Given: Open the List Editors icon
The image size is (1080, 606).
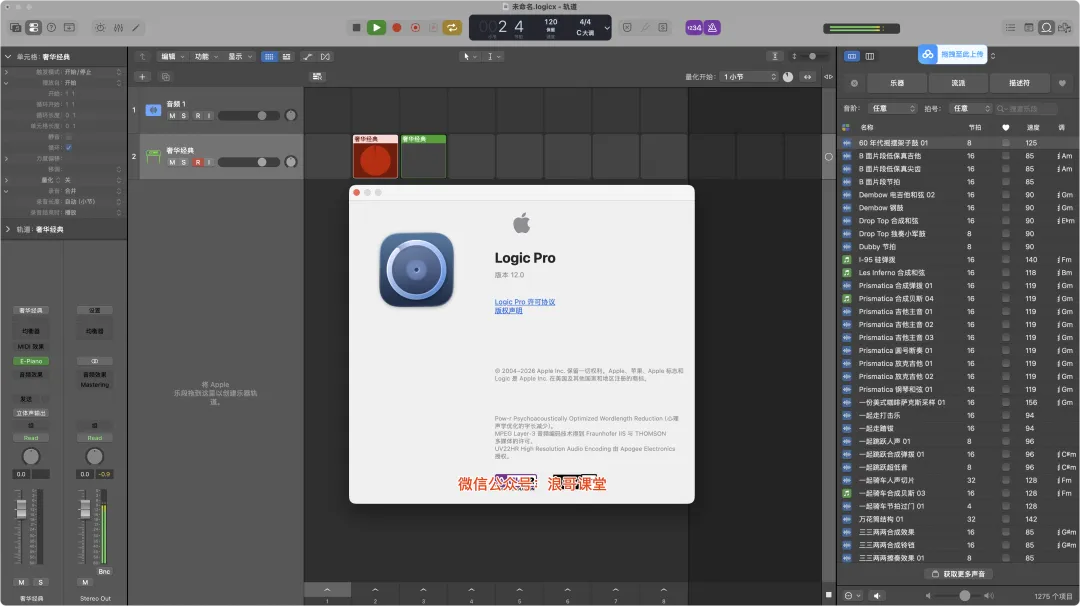Looking at the screenshot, I should tap(1010, 28).
